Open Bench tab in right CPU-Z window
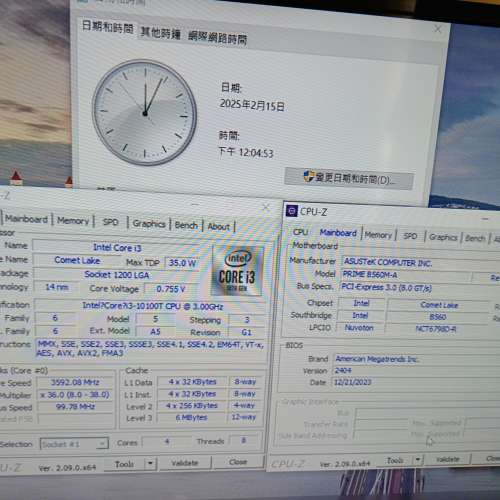The image size is (500, 500). pyautogui.click(x=475, y=238)
